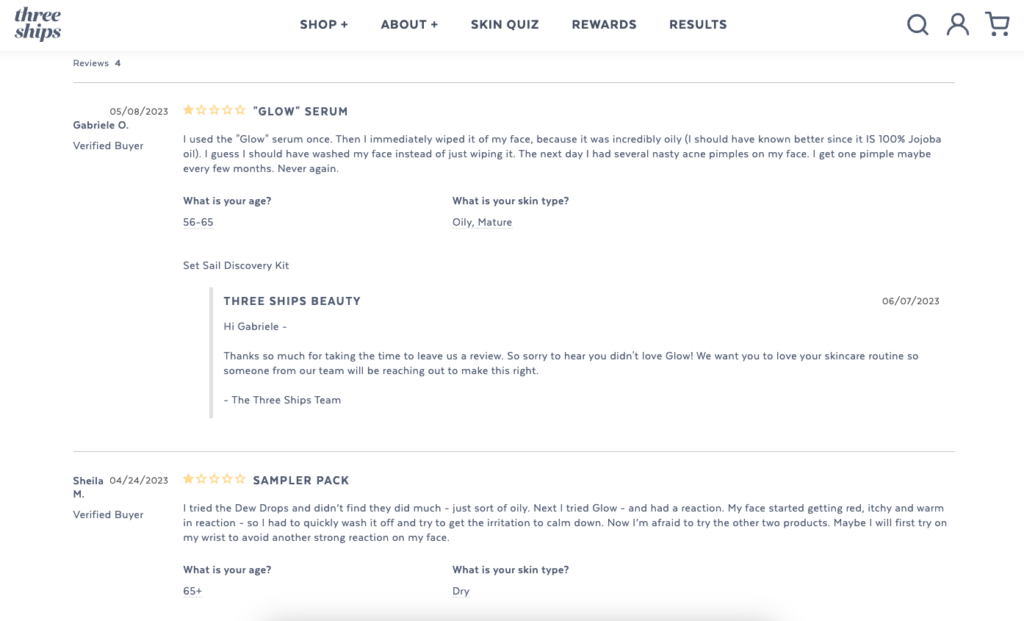Click the Oily, Mature skin type link
The image size is (1024, 621).
[x=482, y=222]
